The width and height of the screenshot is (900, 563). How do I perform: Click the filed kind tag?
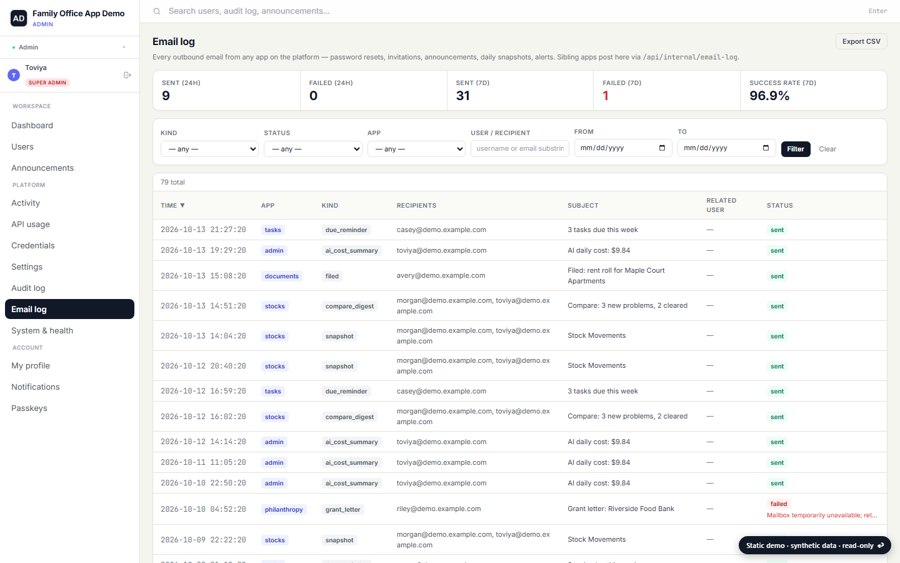click(332, 276)
